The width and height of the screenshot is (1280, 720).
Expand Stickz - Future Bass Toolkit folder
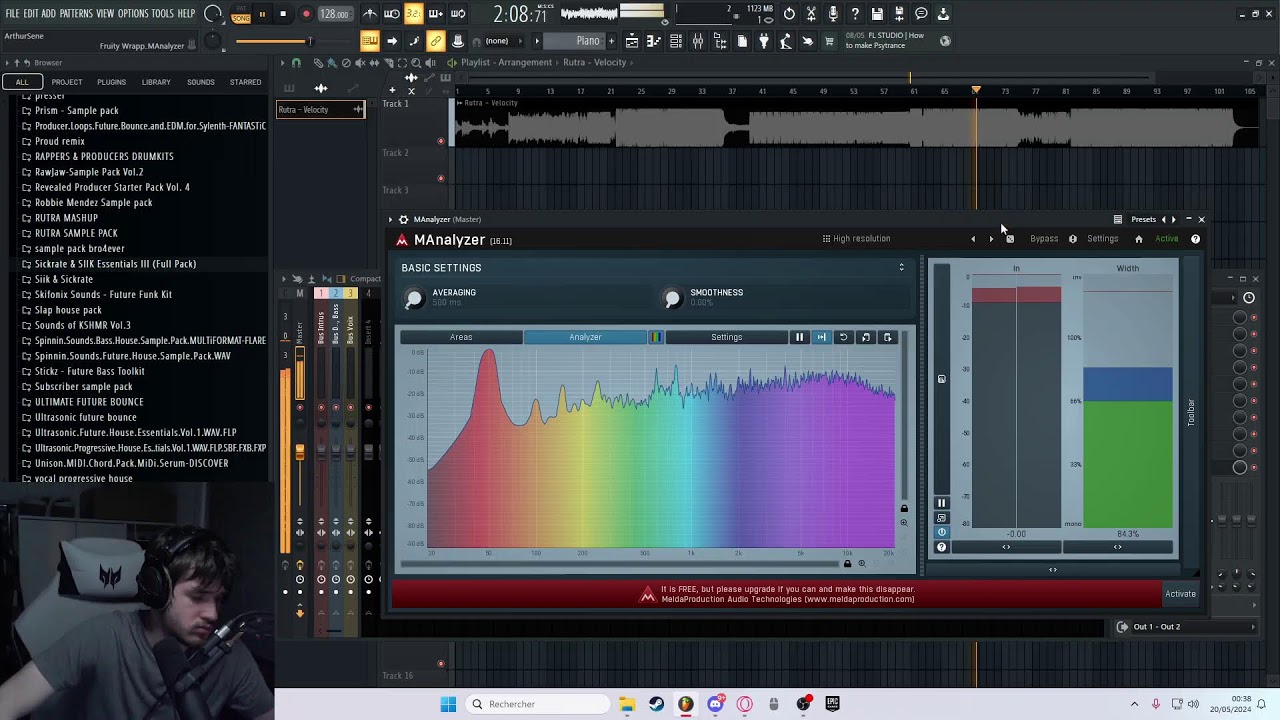(x=89, y=371)
